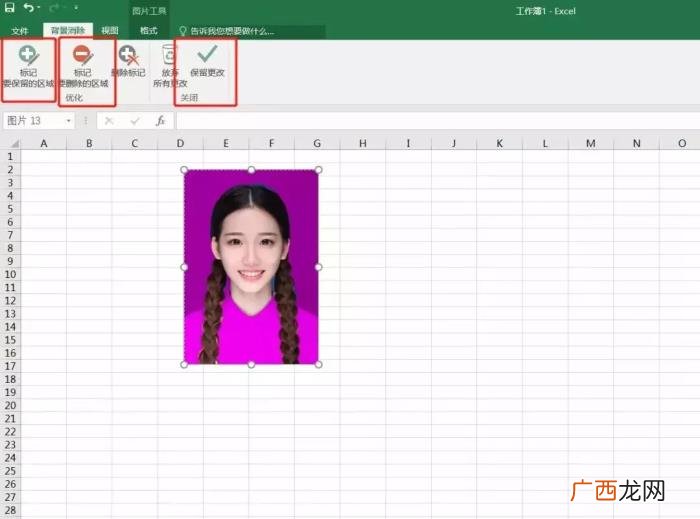Select column H header

tap(362, 143)
